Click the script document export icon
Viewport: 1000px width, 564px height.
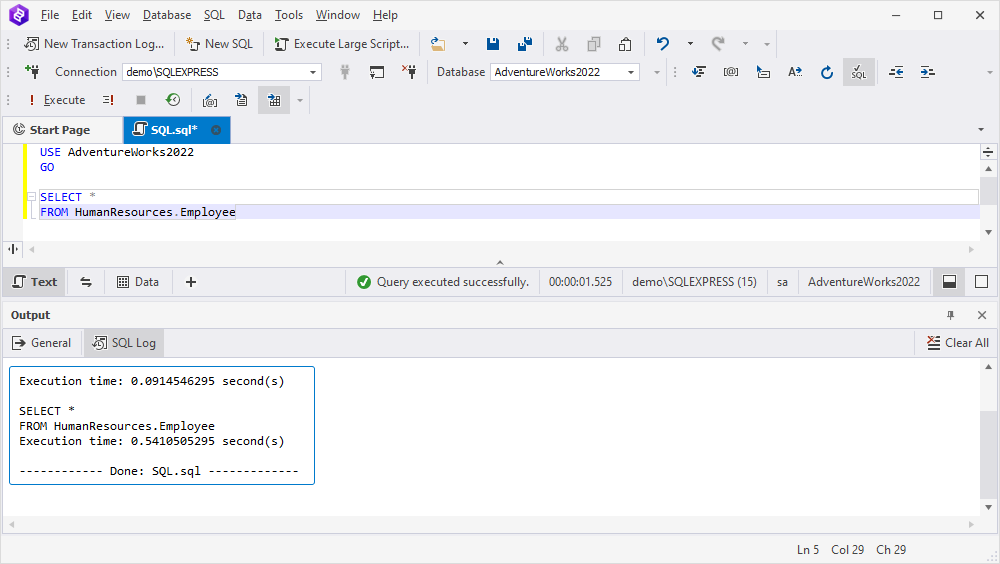(x=241, y=100)
